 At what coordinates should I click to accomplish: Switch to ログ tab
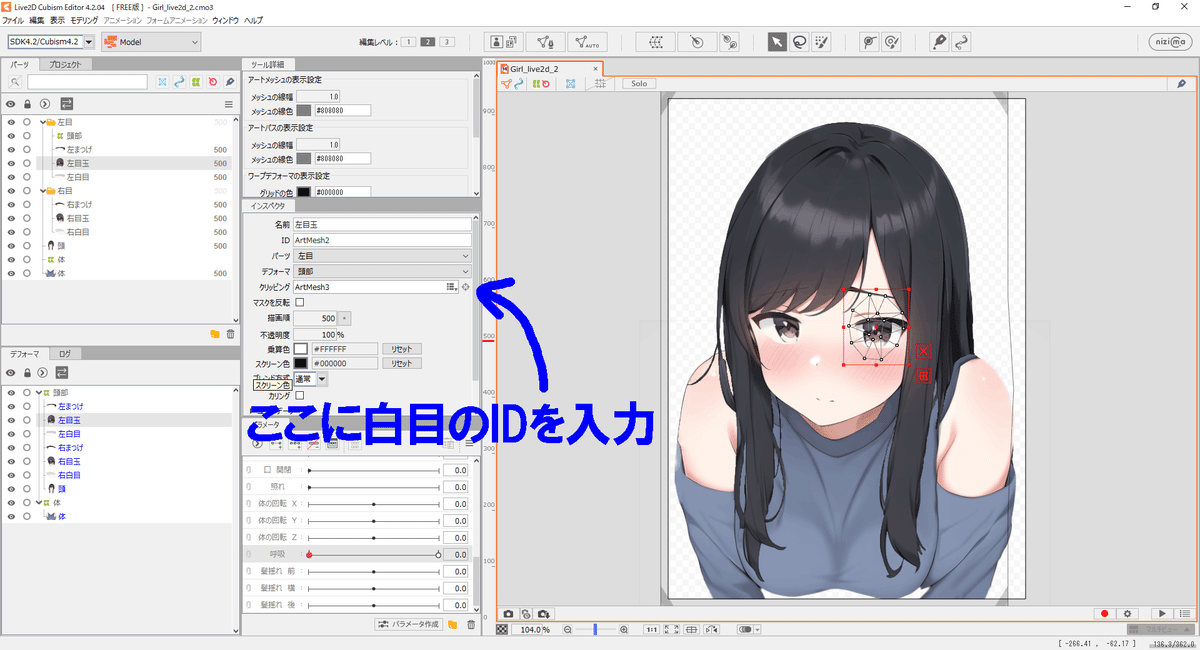(64, 354)
